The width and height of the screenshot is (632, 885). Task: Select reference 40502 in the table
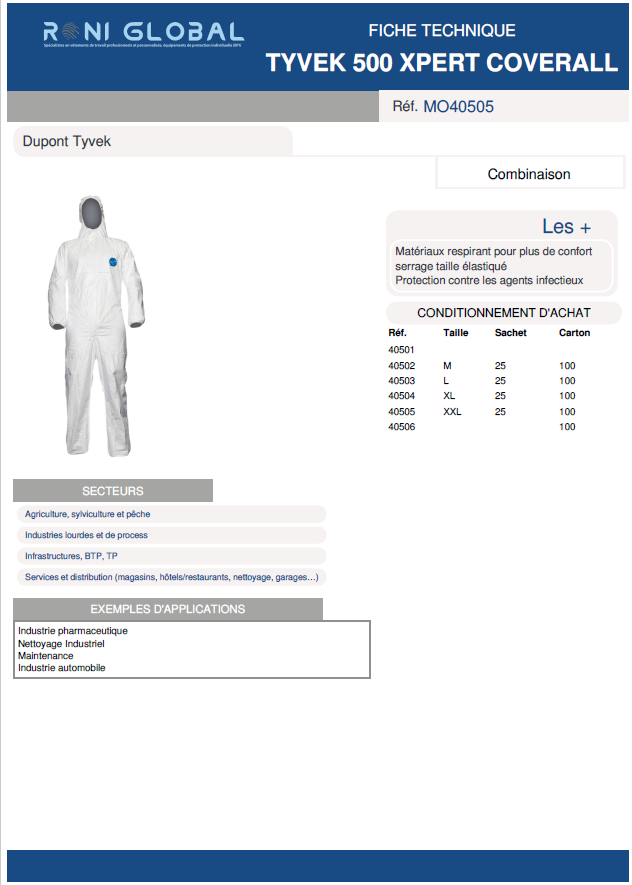(401, 366)
